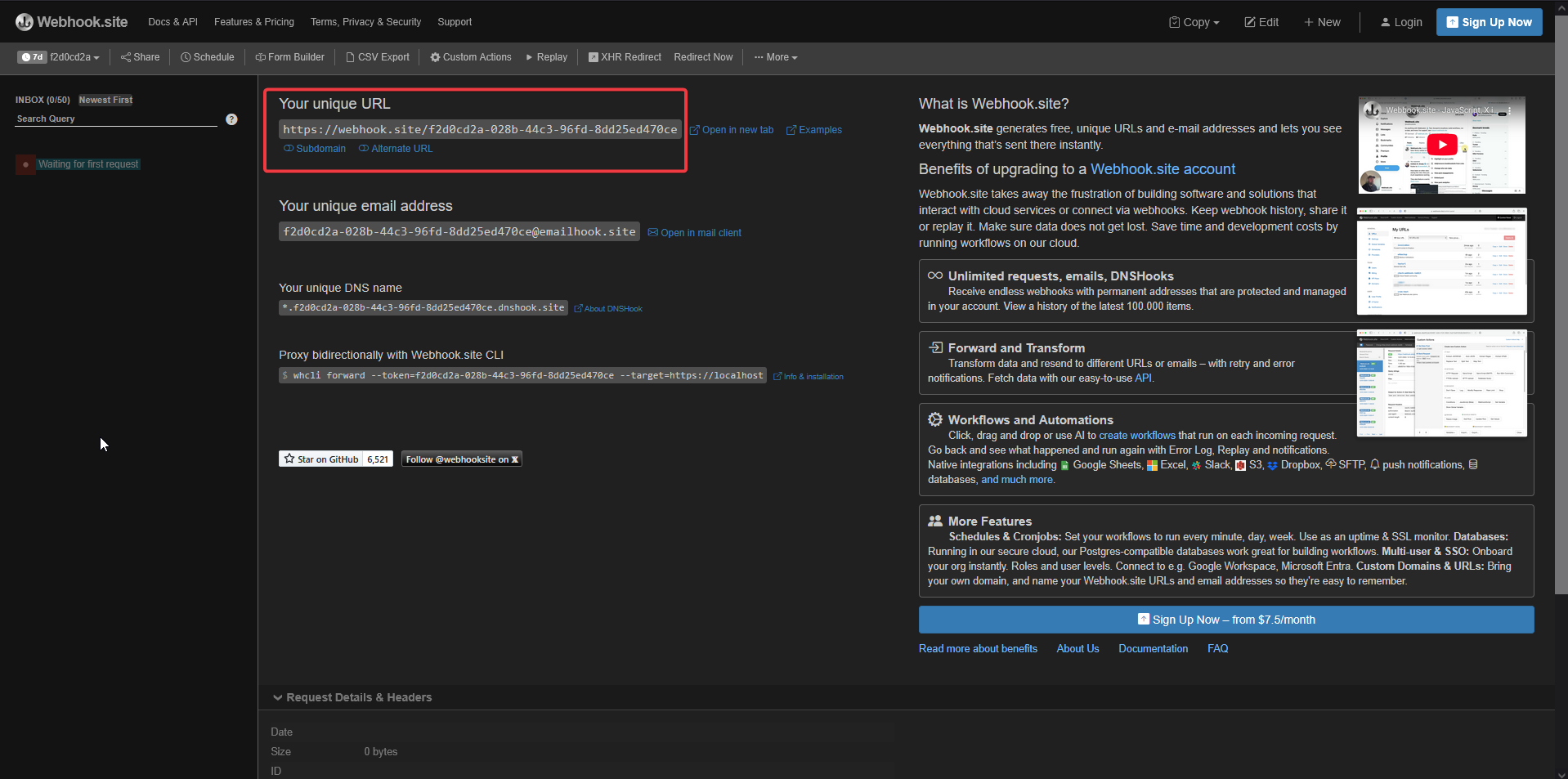Open the Form Builder tool
The width and height of the screenshot is (1568, 779).
(289, 57)
